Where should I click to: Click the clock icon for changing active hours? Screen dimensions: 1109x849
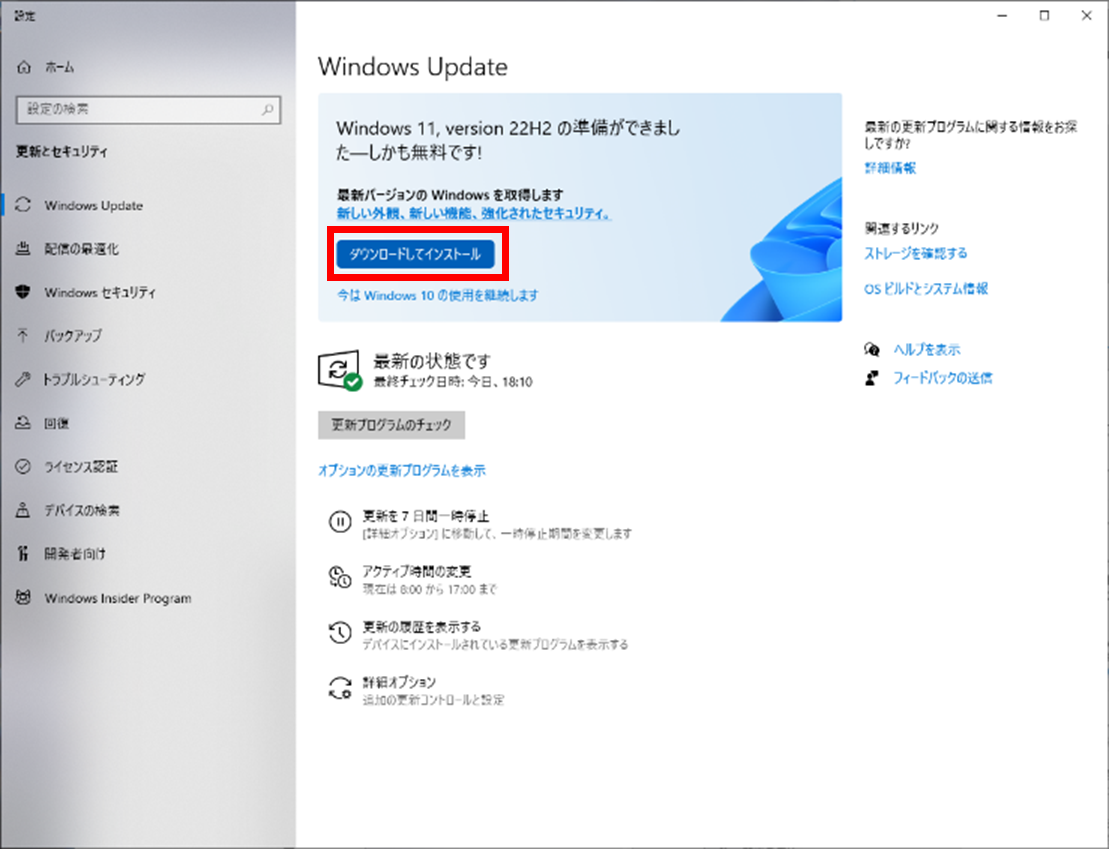point(340,577)
